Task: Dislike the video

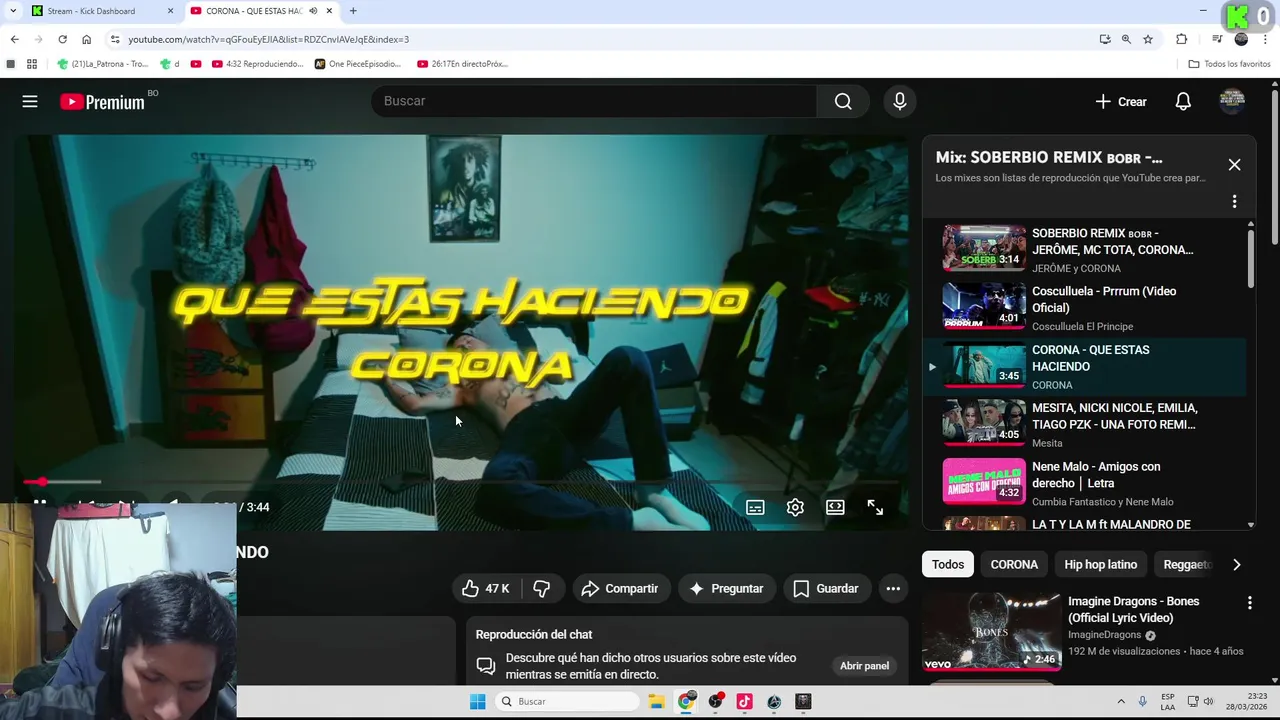Action: pos(542,589)
